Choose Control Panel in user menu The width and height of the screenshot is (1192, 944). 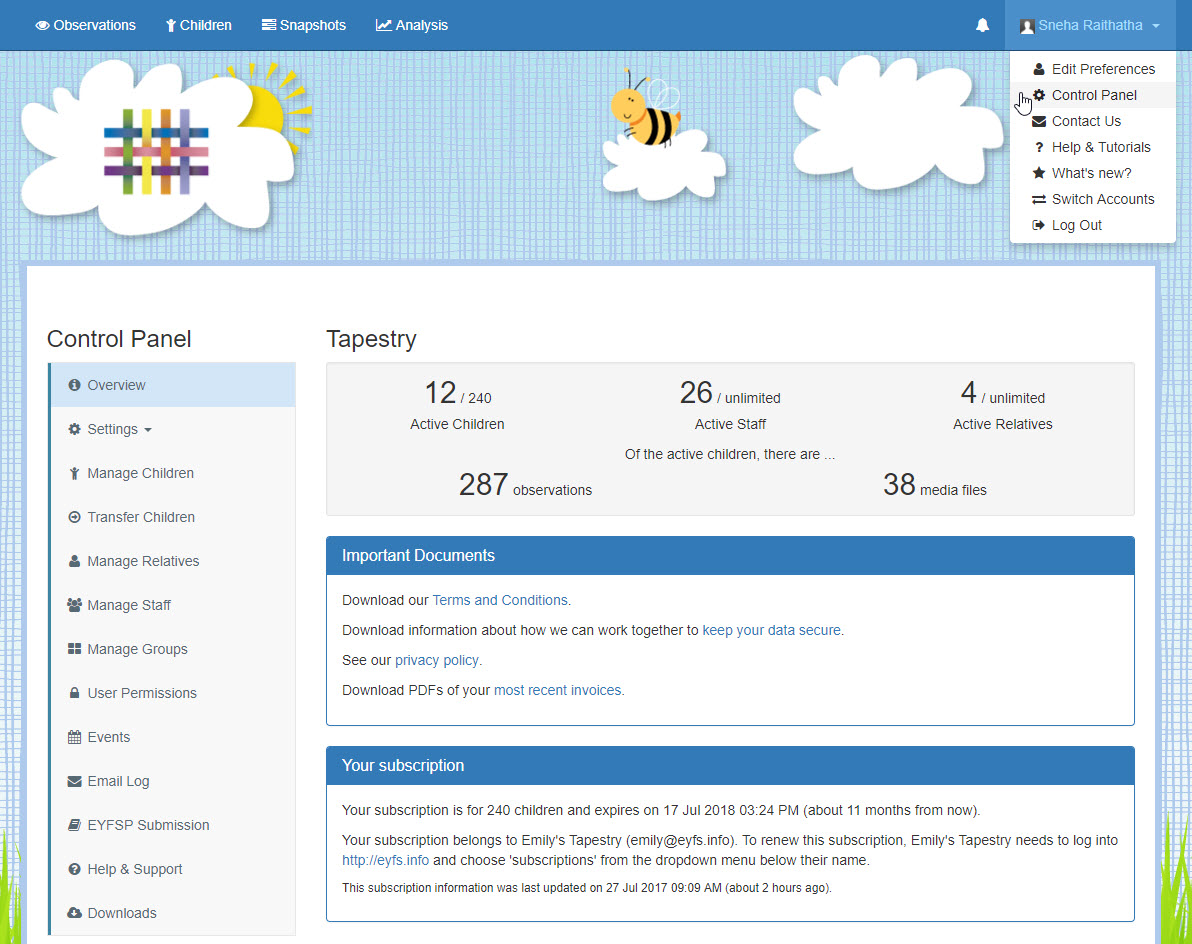click(x=1093, y=95)
